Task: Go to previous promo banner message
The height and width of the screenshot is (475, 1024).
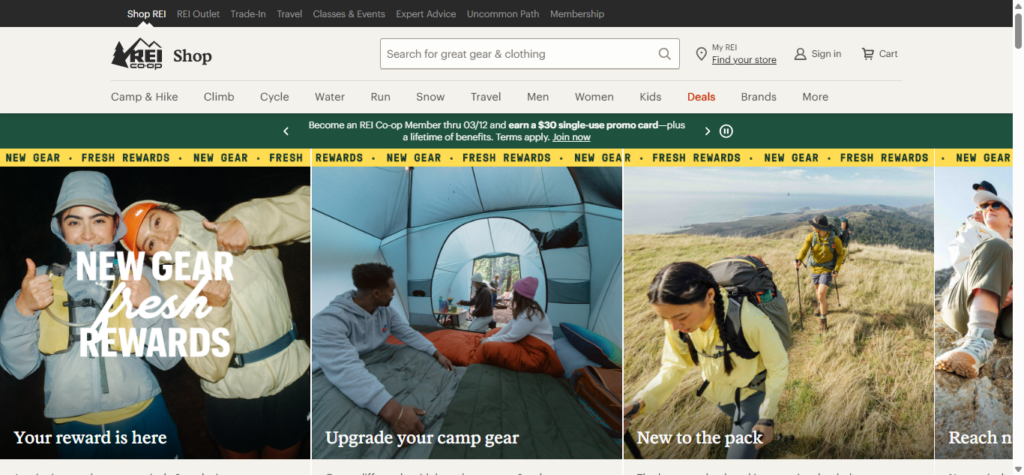Action: [x=286, y=131]
